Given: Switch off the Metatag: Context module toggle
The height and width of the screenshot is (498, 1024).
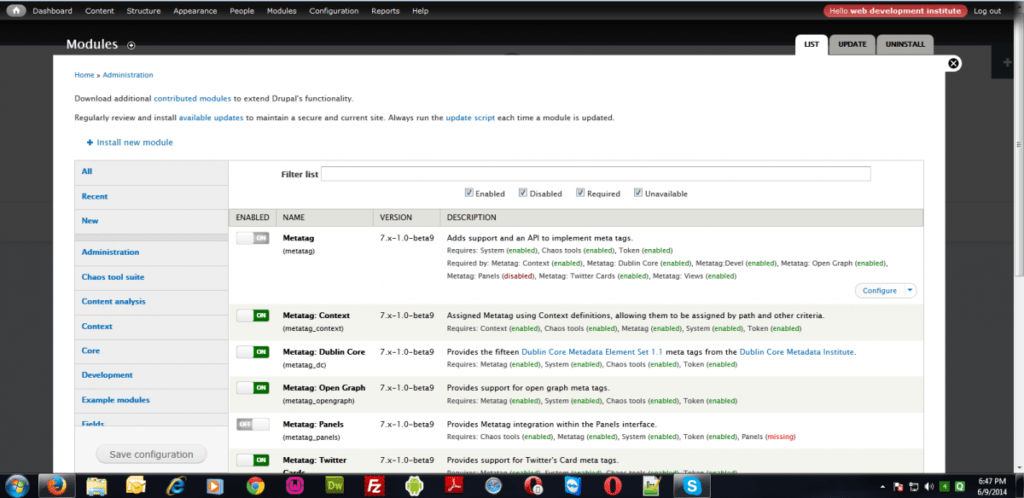Looking at the screenshot, I should coord(253,315).
